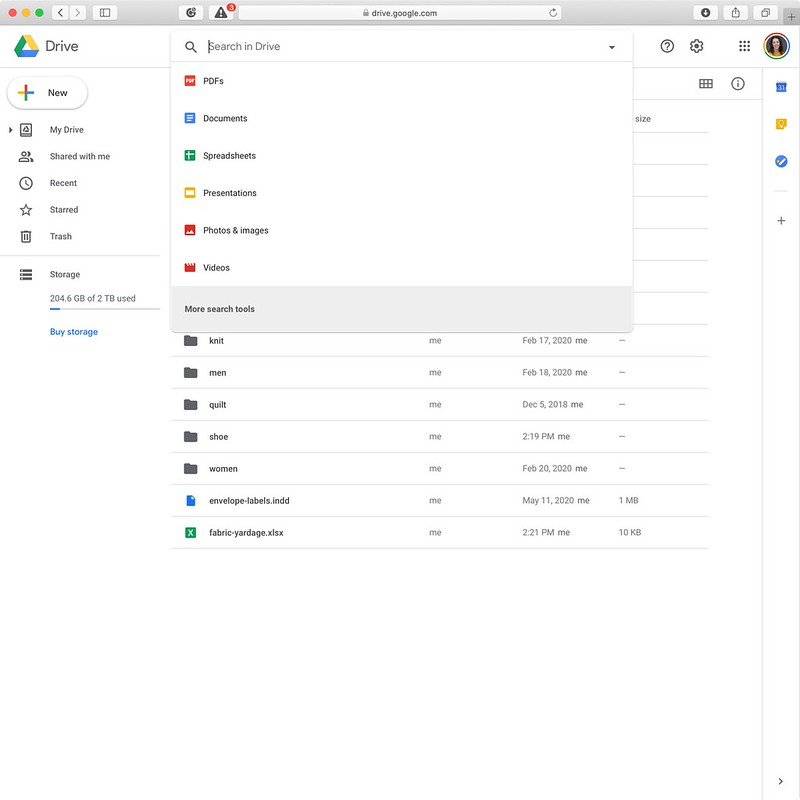Click the Get Add-ons plus icon
The image size is (800, 800).
781,220
